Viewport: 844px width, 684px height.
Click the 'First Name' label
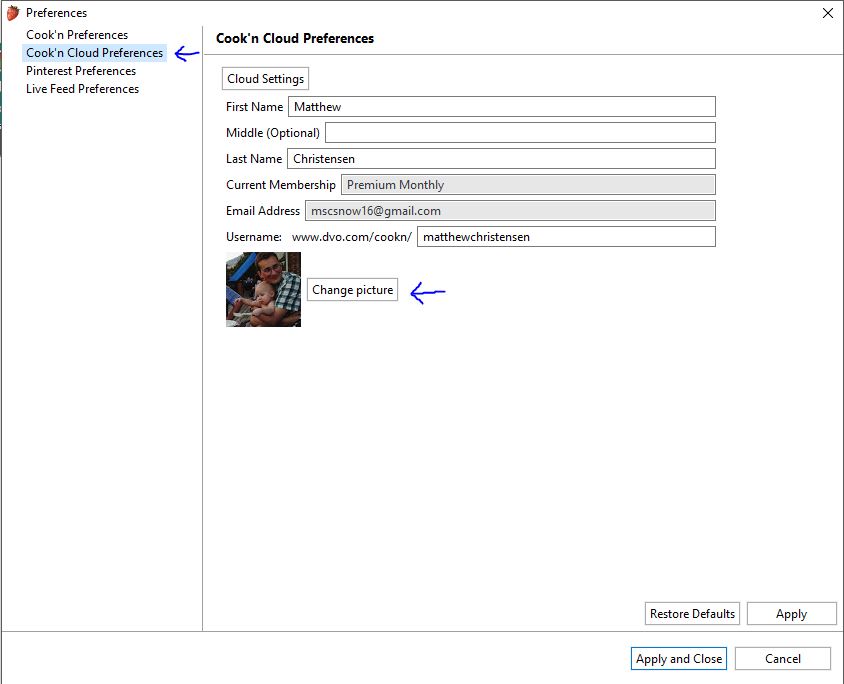254,107
